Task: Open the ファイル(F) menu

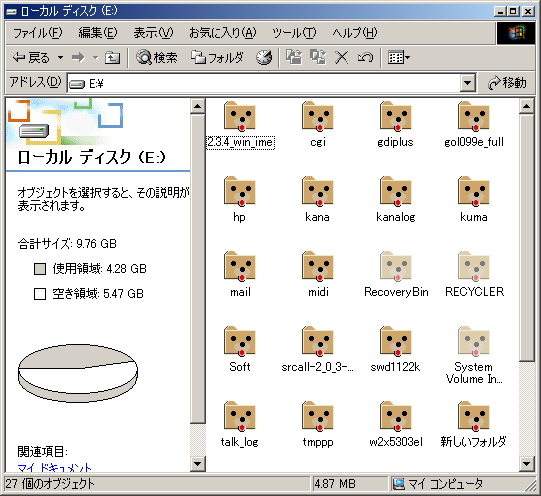Action: [38, 33]
